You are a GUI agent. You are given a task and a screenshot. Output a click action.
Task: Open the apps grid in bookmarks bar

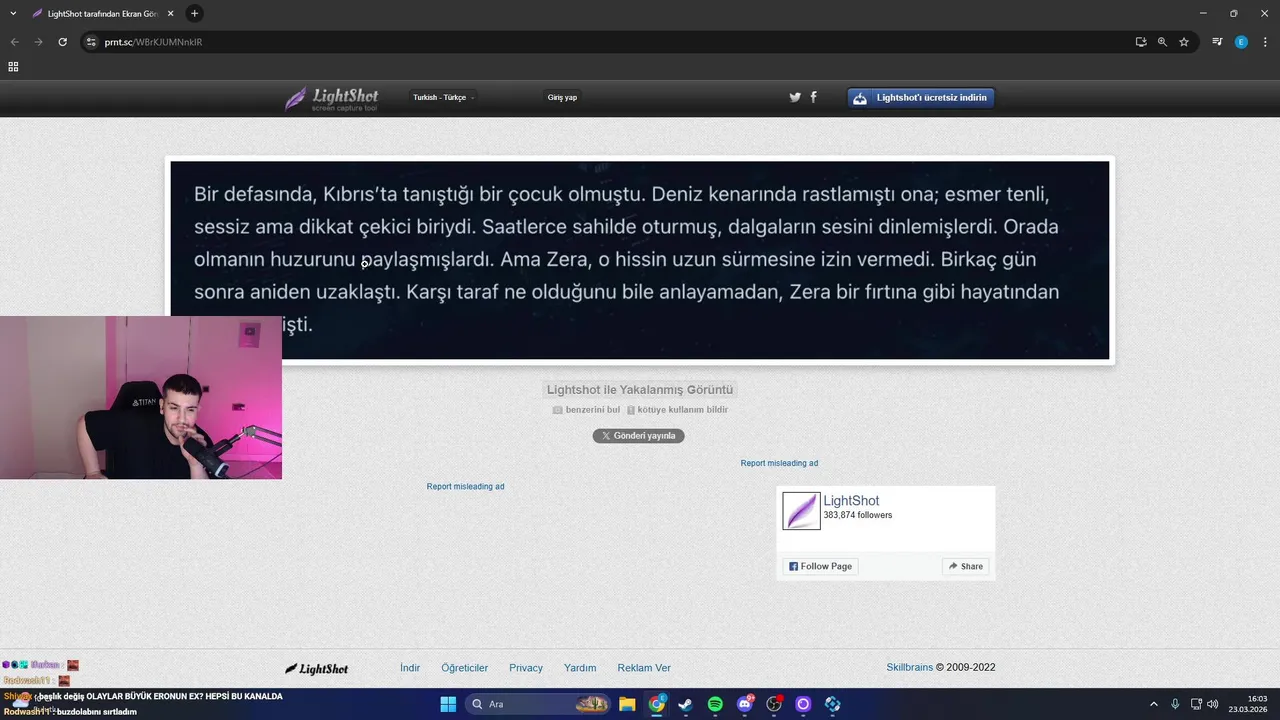13,67
